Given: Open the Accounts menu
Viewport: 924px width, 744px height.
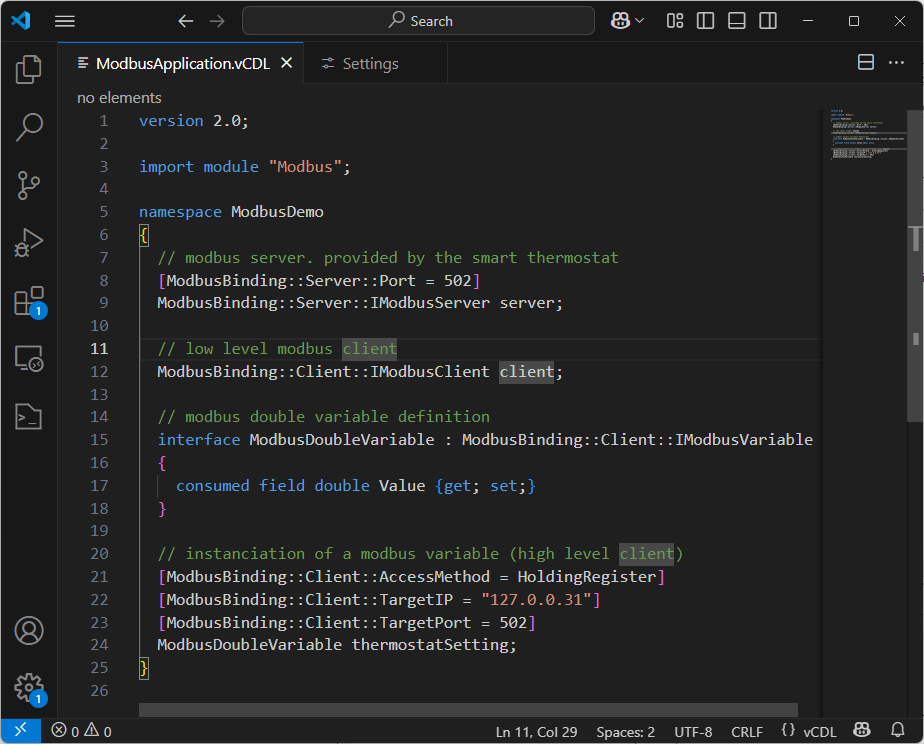Looking at the screenshot, I should click(28, 630).
